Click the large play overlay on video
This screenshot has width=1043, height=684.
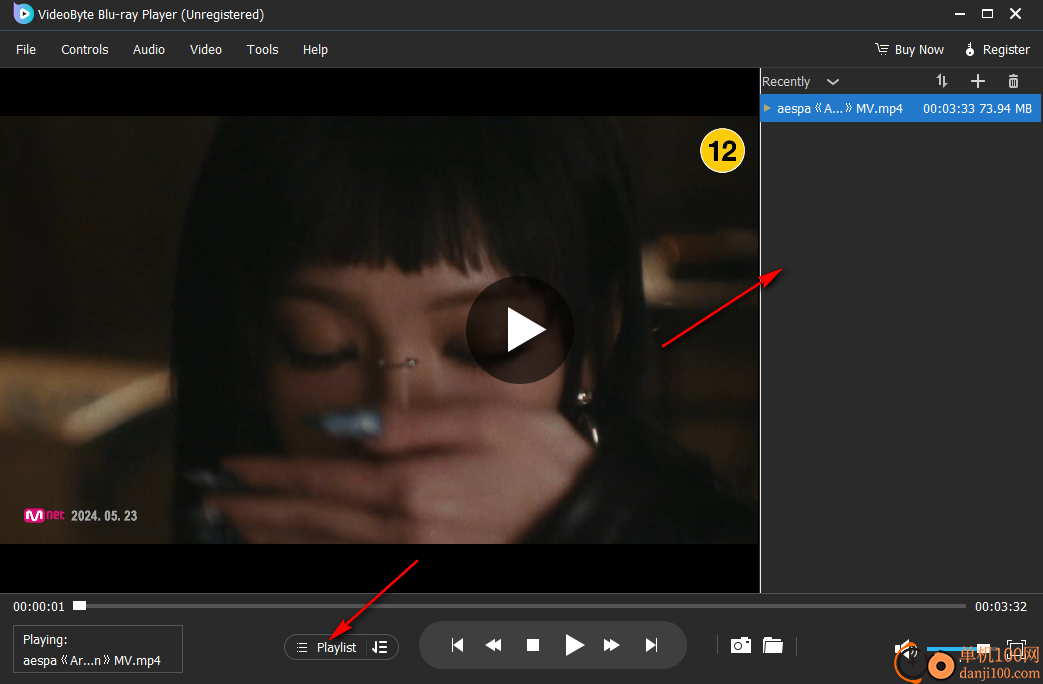coord(520,329)
